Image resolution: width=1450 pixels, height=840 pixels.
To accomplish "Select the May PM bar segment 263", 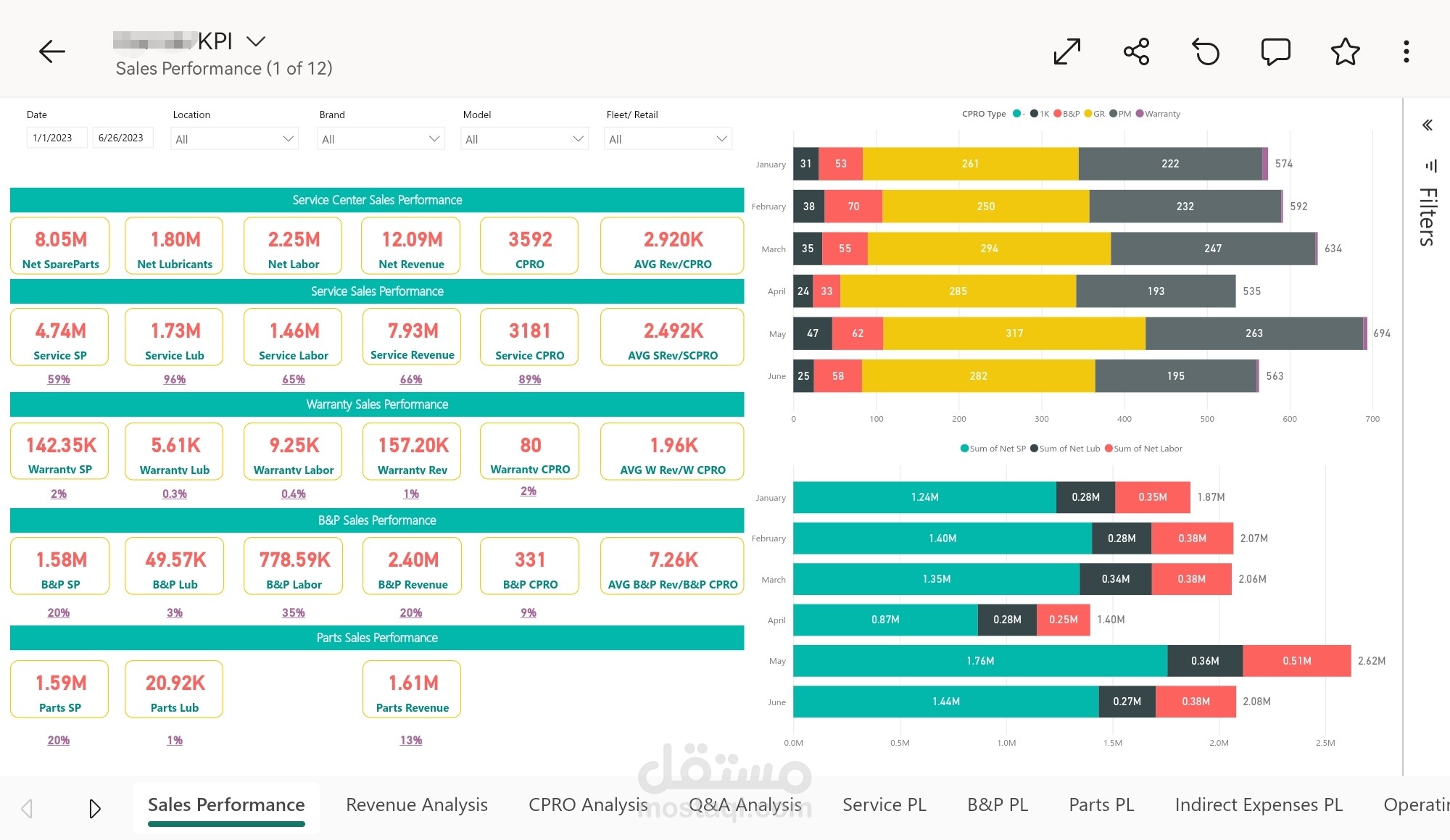I will click(1254, 333).
